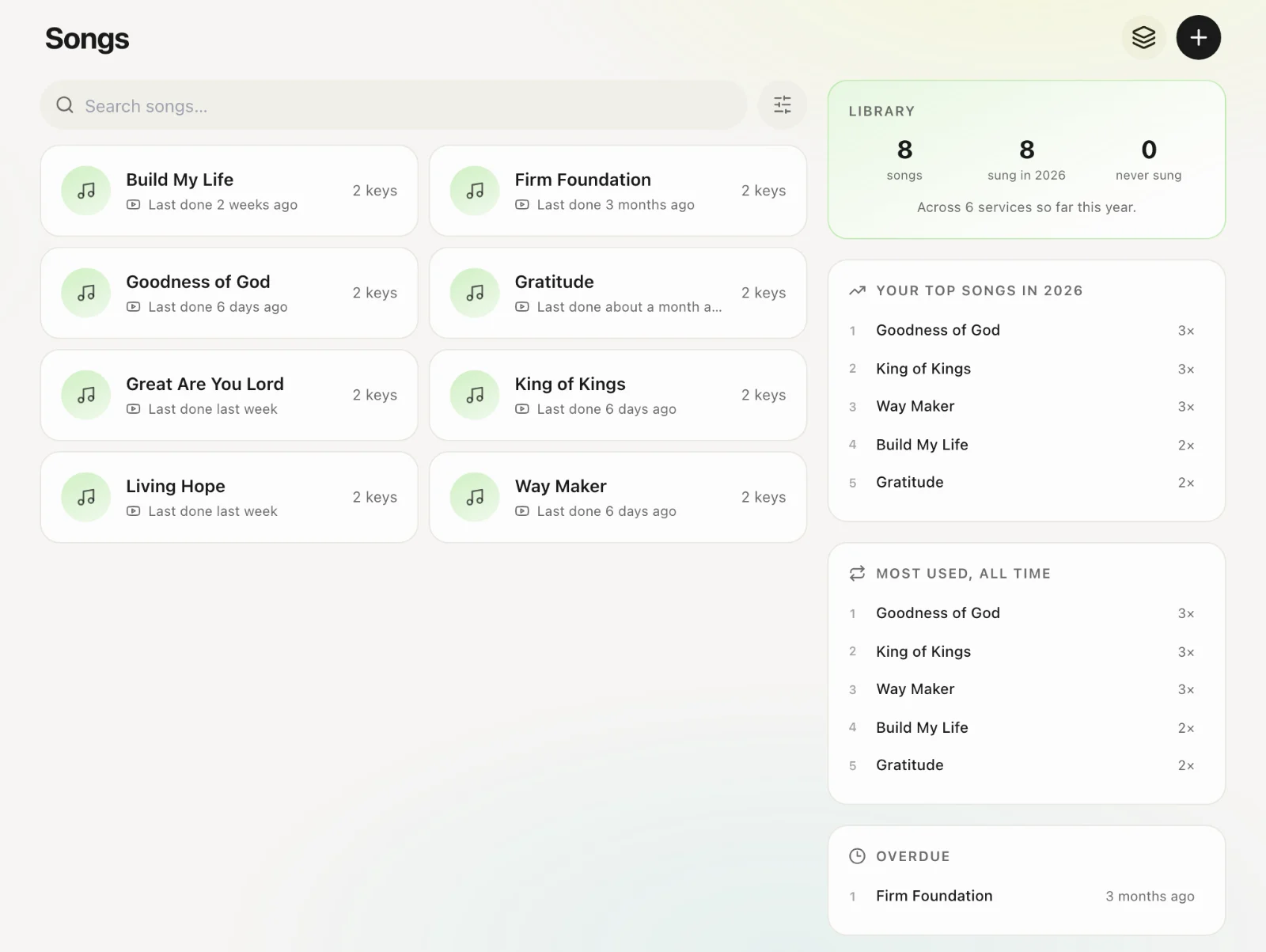This screenshot has height=952, width=1266.
Task: Click the 3 months ago overdue label
Action: coord(1150,896)
